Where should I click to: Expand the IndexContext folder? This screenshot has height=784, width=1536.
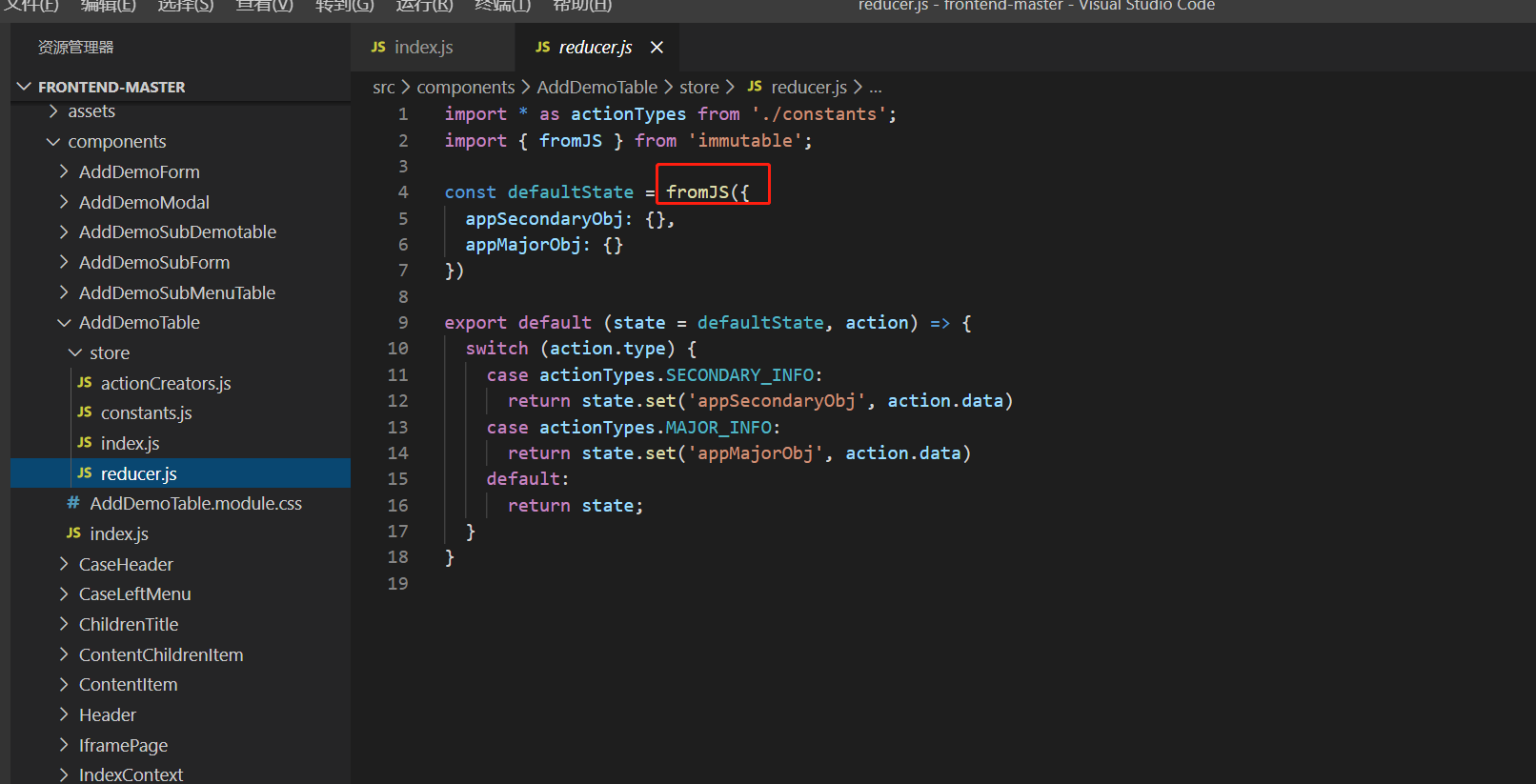tap(64, 774)
